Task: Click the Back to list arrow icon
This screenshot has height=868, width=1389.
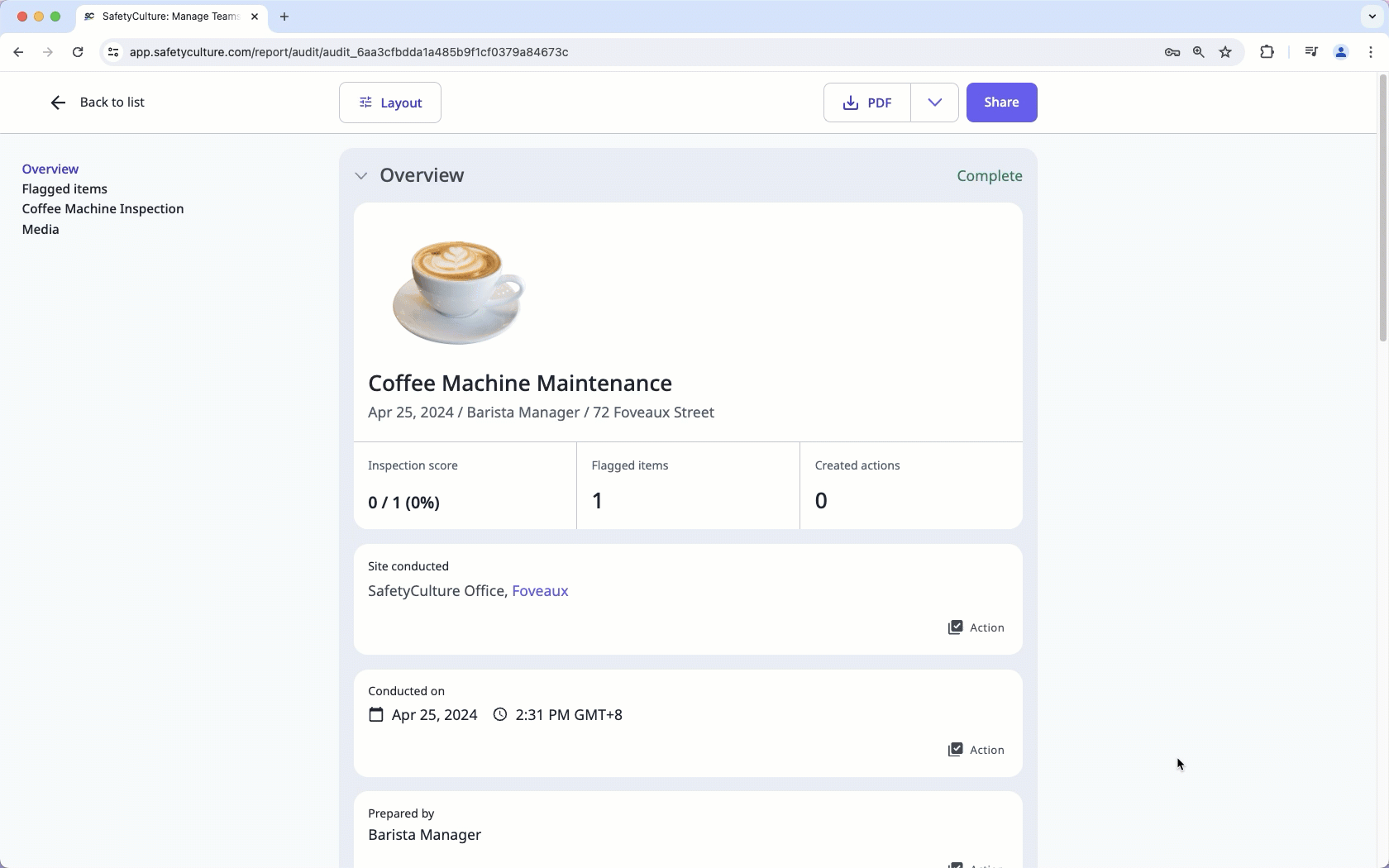Action: coord(58,103)
